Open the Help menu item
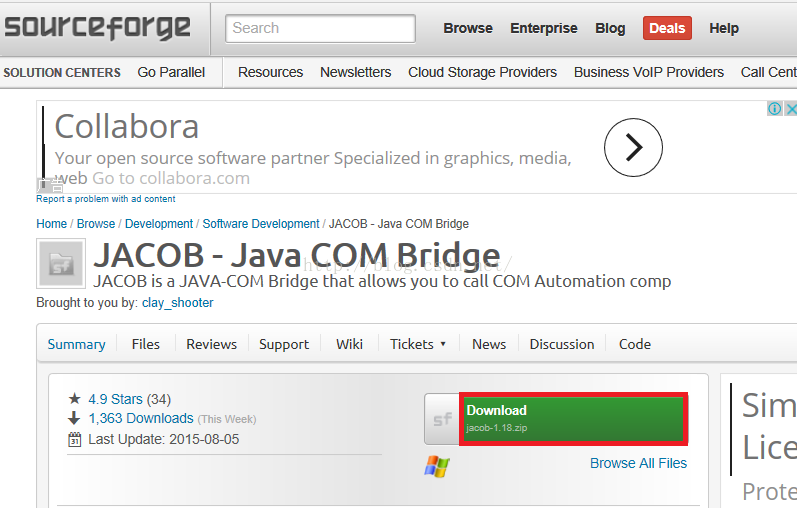This screenshot has height=508, width=797. [x=724, y=28]
